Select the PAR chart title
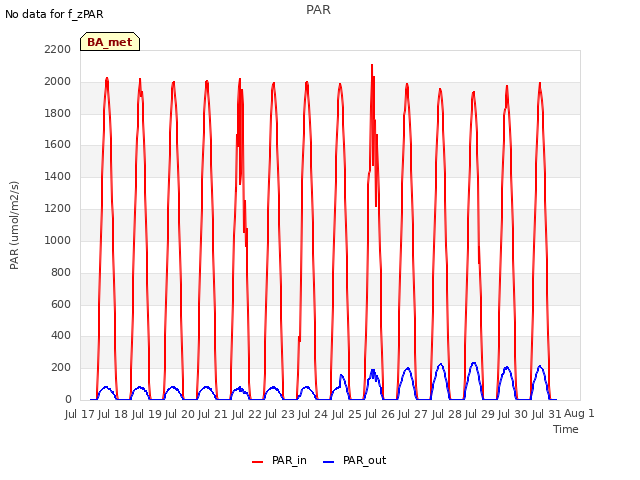 (x=318, y=9)
